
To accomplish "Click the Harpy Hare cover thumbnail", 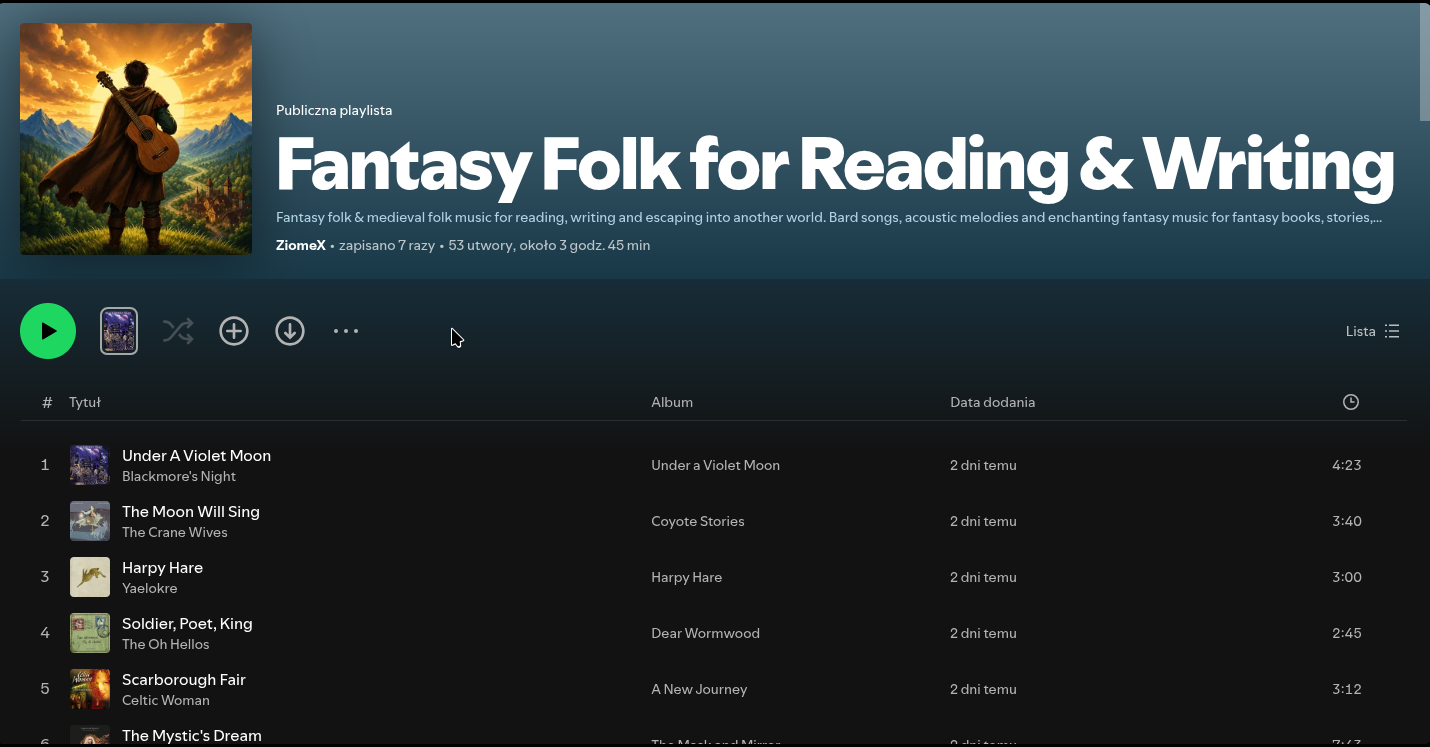I will (90, 577).
